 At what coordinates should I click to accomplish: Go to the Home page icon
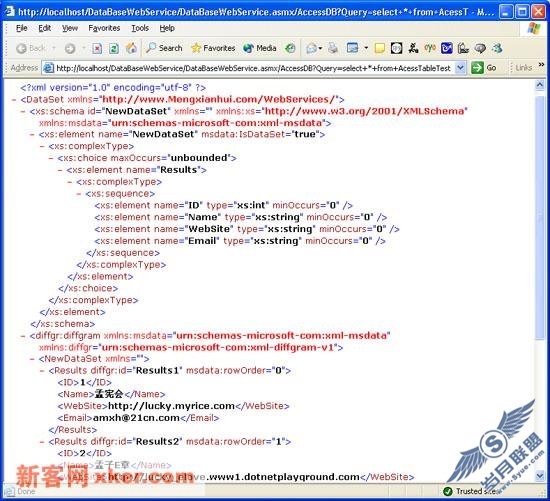(x=132, y=48)
